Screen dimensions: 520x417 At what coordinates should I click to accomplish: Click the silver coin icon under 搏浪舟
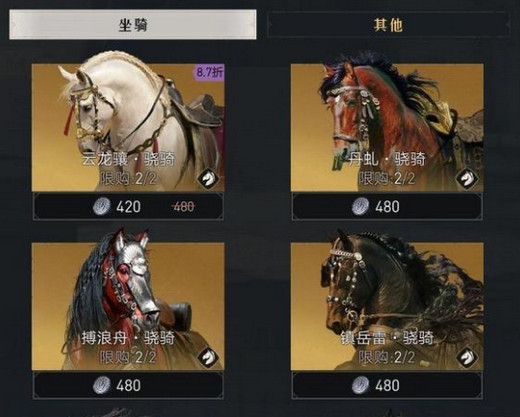[x=101, y=385]
